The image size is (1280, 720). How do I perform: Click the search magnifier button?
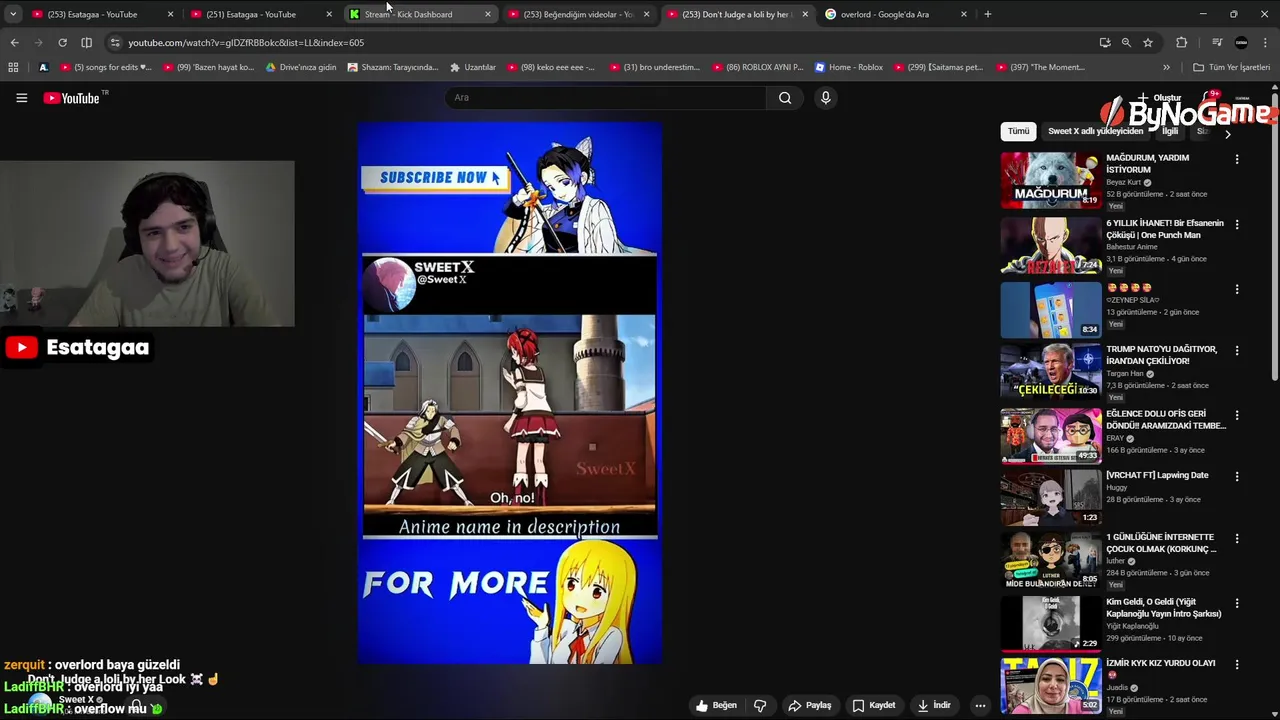[x=785, y=97]
